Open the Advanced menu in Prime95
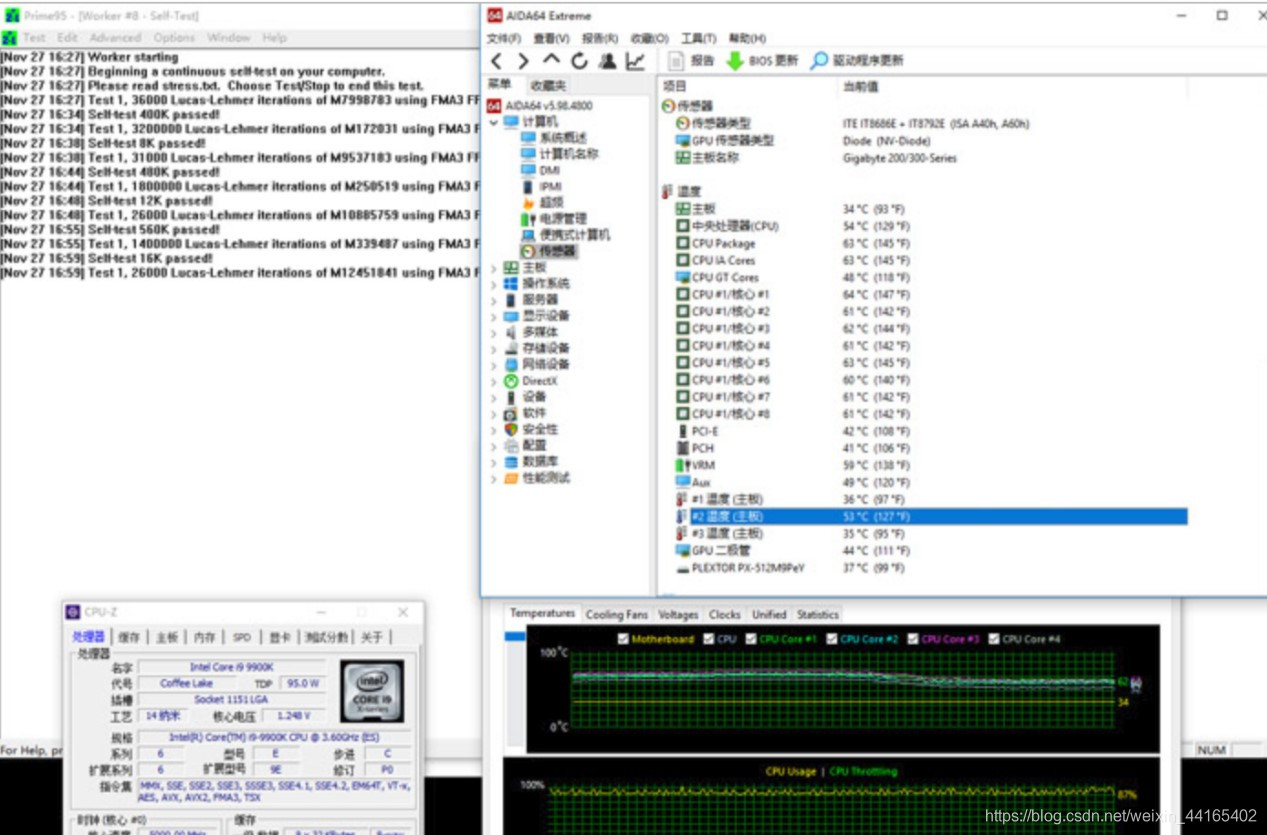This screenshot has height=835, width=1267. click(115, 38)
